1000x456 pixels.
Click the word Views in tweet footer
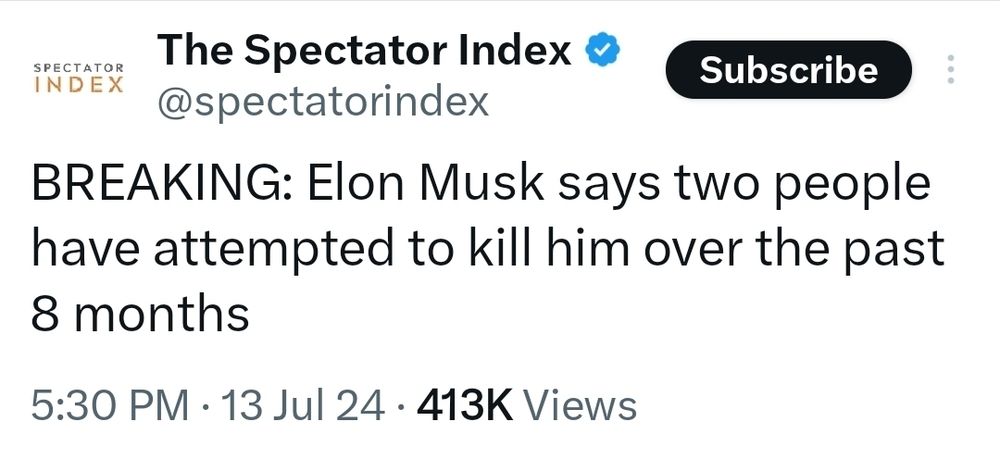tap(580, 406)
